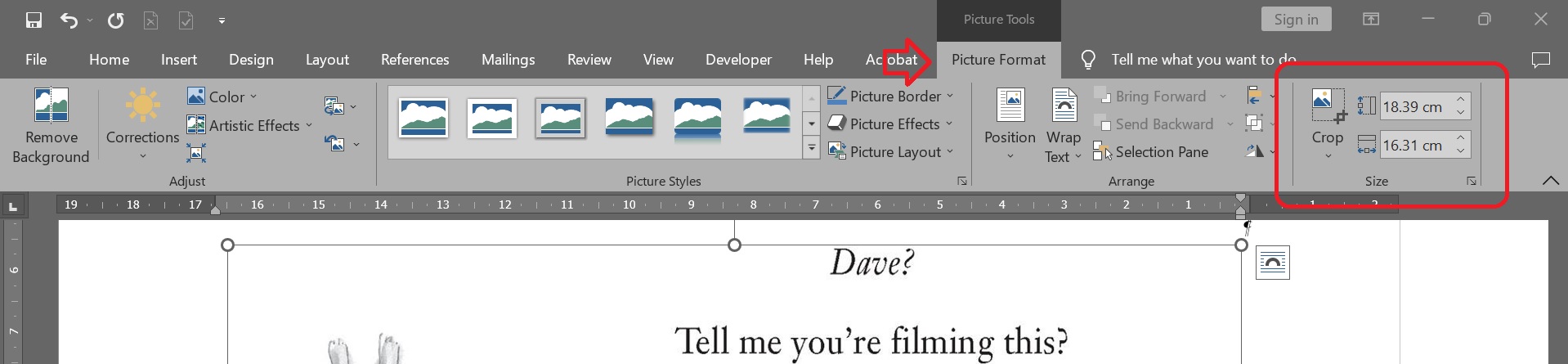The height and width of the screenshot is (364, 1568).
Task: Open the File tab
Action: pos(36,60)
